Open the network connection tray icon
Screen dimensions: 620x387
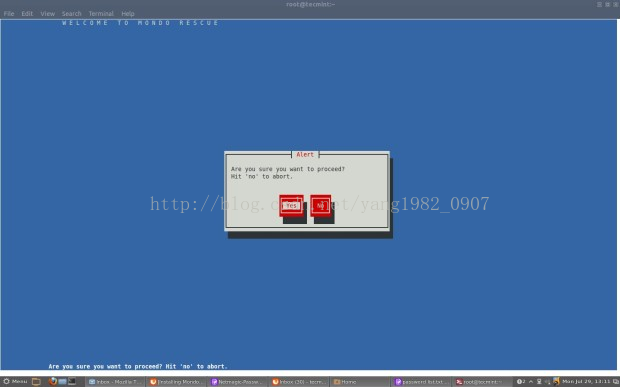[x=539, y=381]
